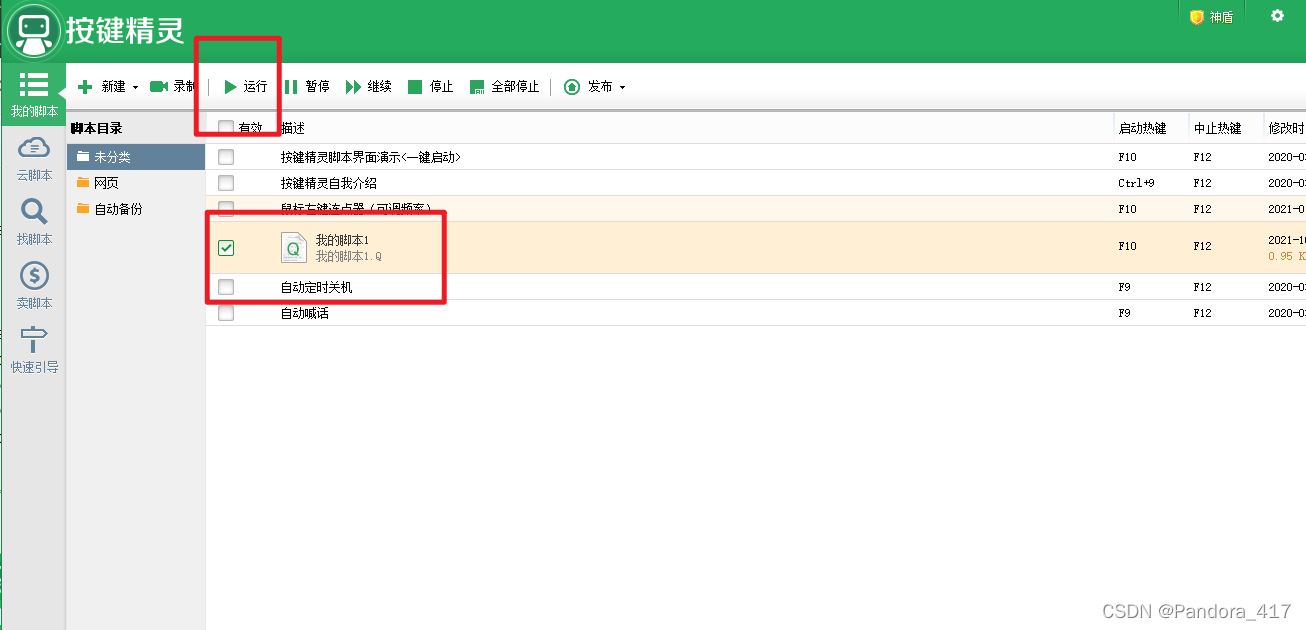Screen dimensions: 1306x630
Task: Click the 我的脚本1.Q file name text
Action: tap(348, 256)
